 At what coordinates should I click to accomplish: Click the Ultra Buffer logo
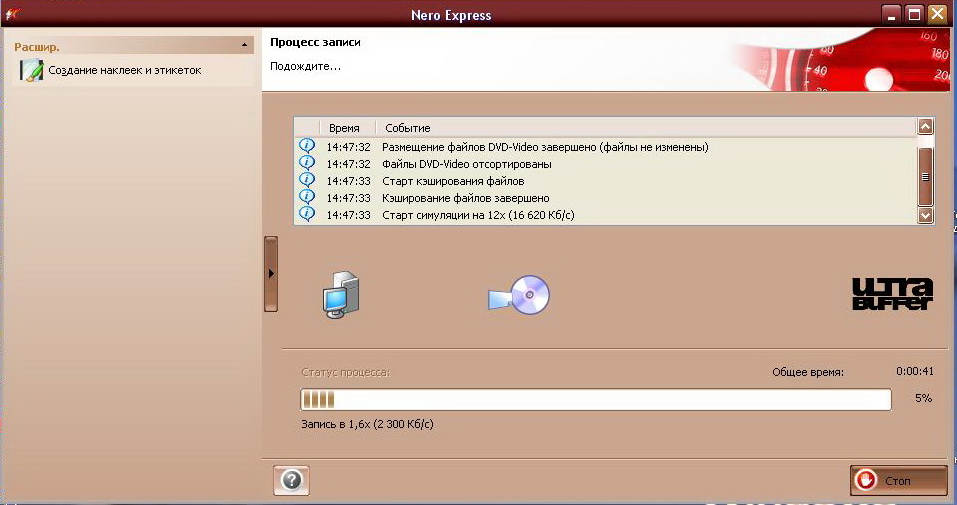coord(891,293)
